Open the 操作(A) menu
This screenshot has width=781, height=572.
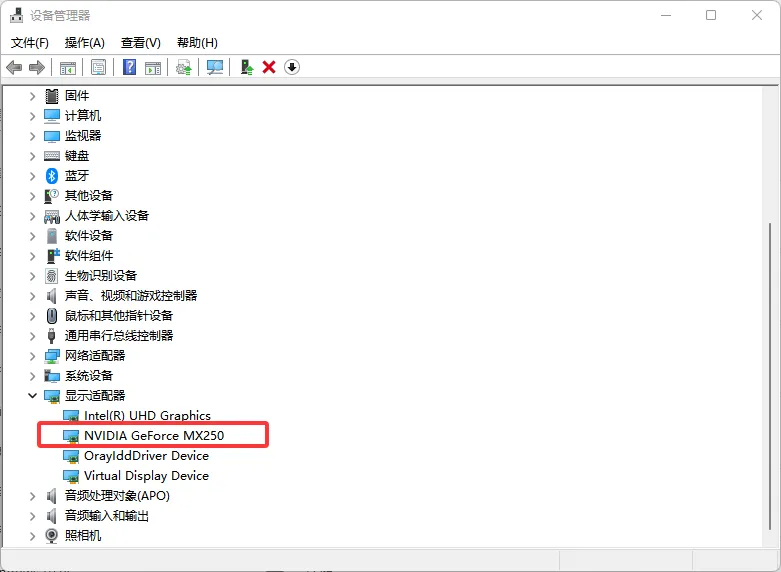coord(84,43)
